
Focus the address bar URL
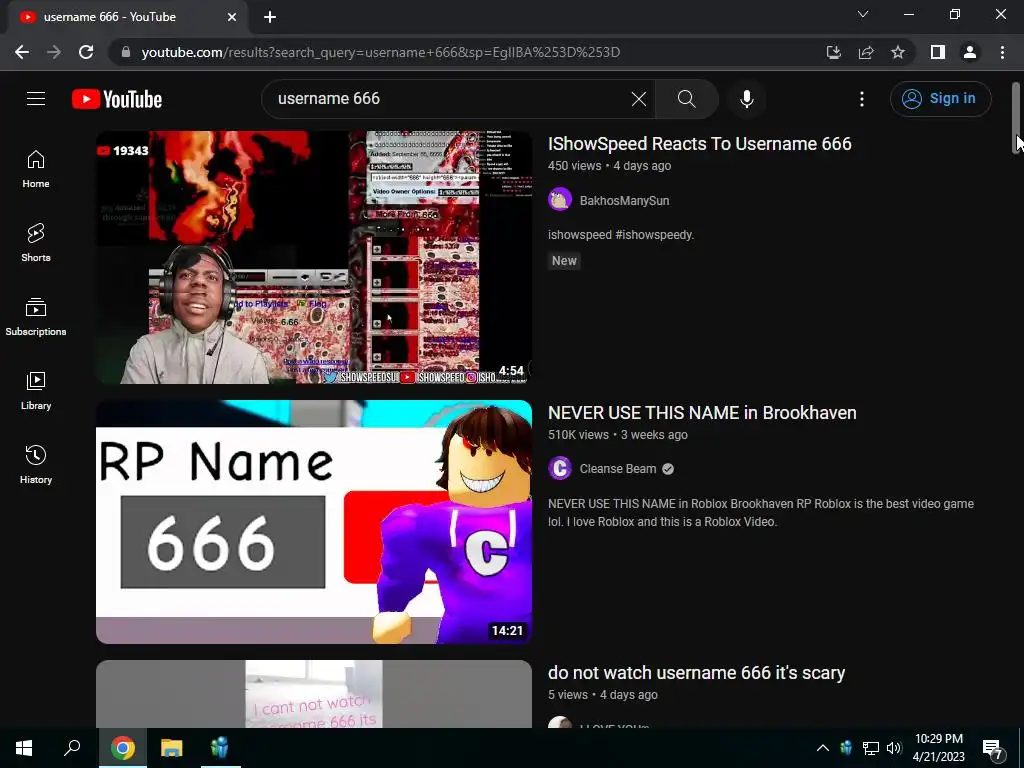coord(381,52)
